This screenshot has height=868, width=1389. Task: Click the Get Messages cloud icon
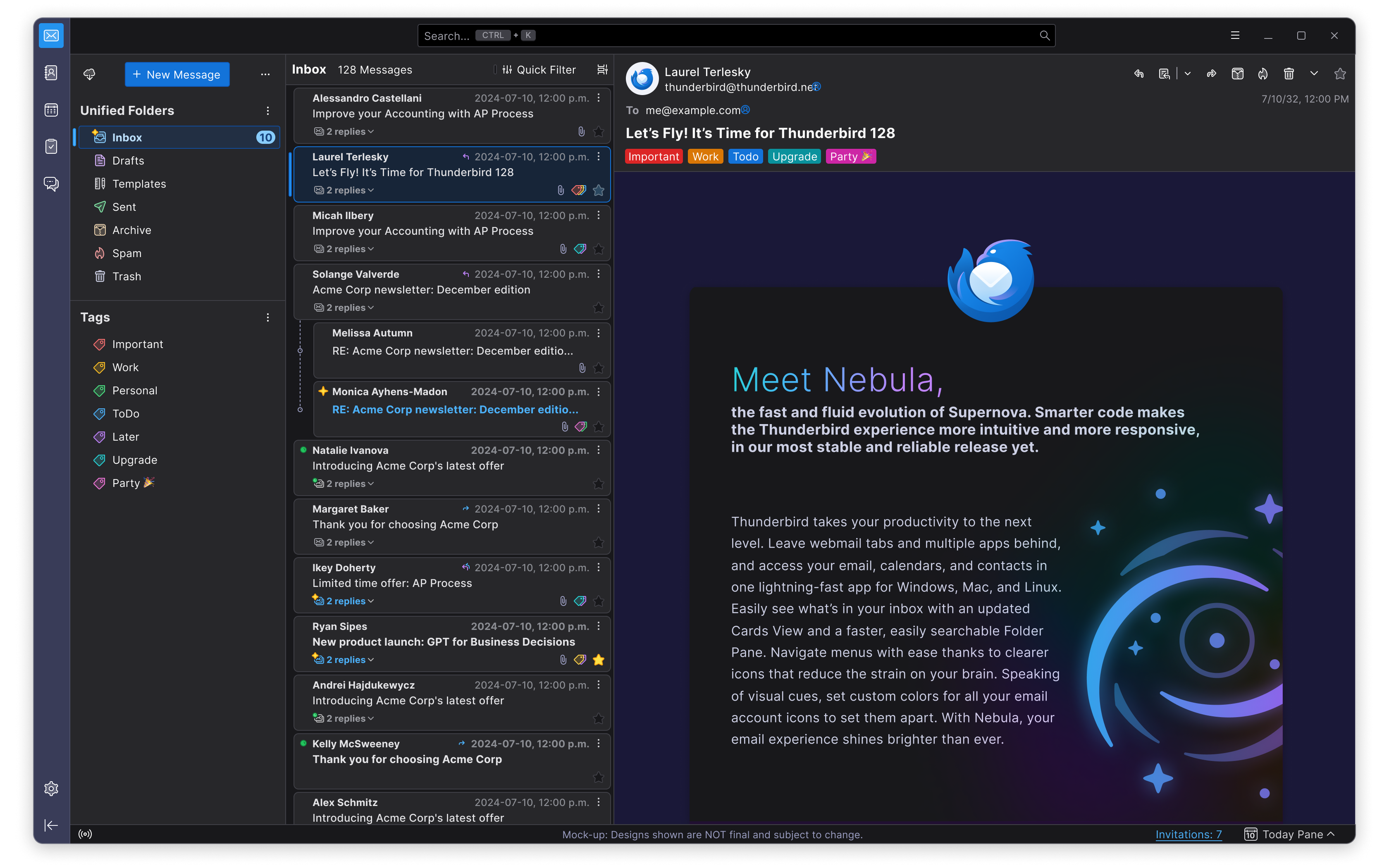tap(89, 74)
